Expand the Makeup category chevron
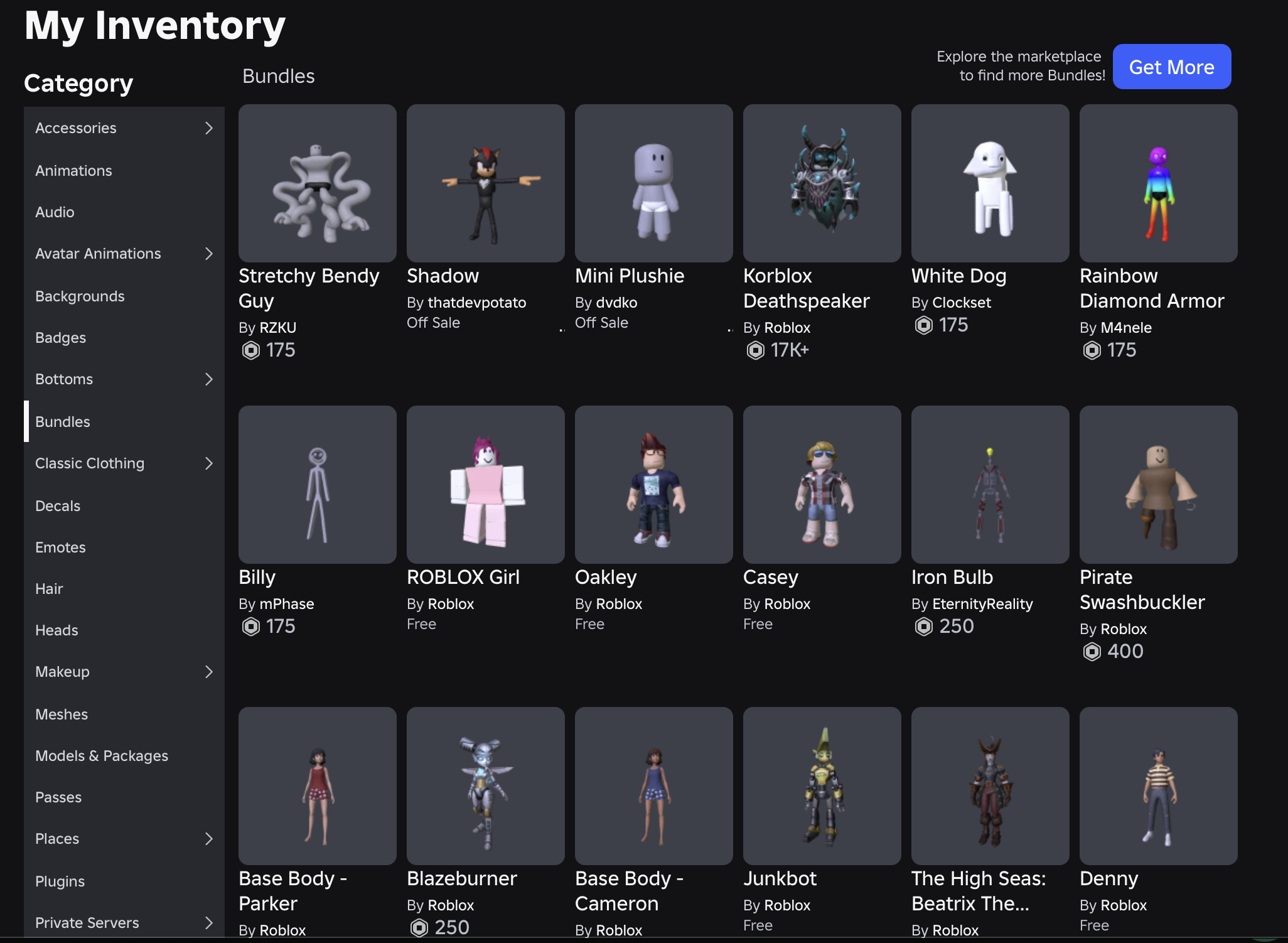 coord(209,672)
